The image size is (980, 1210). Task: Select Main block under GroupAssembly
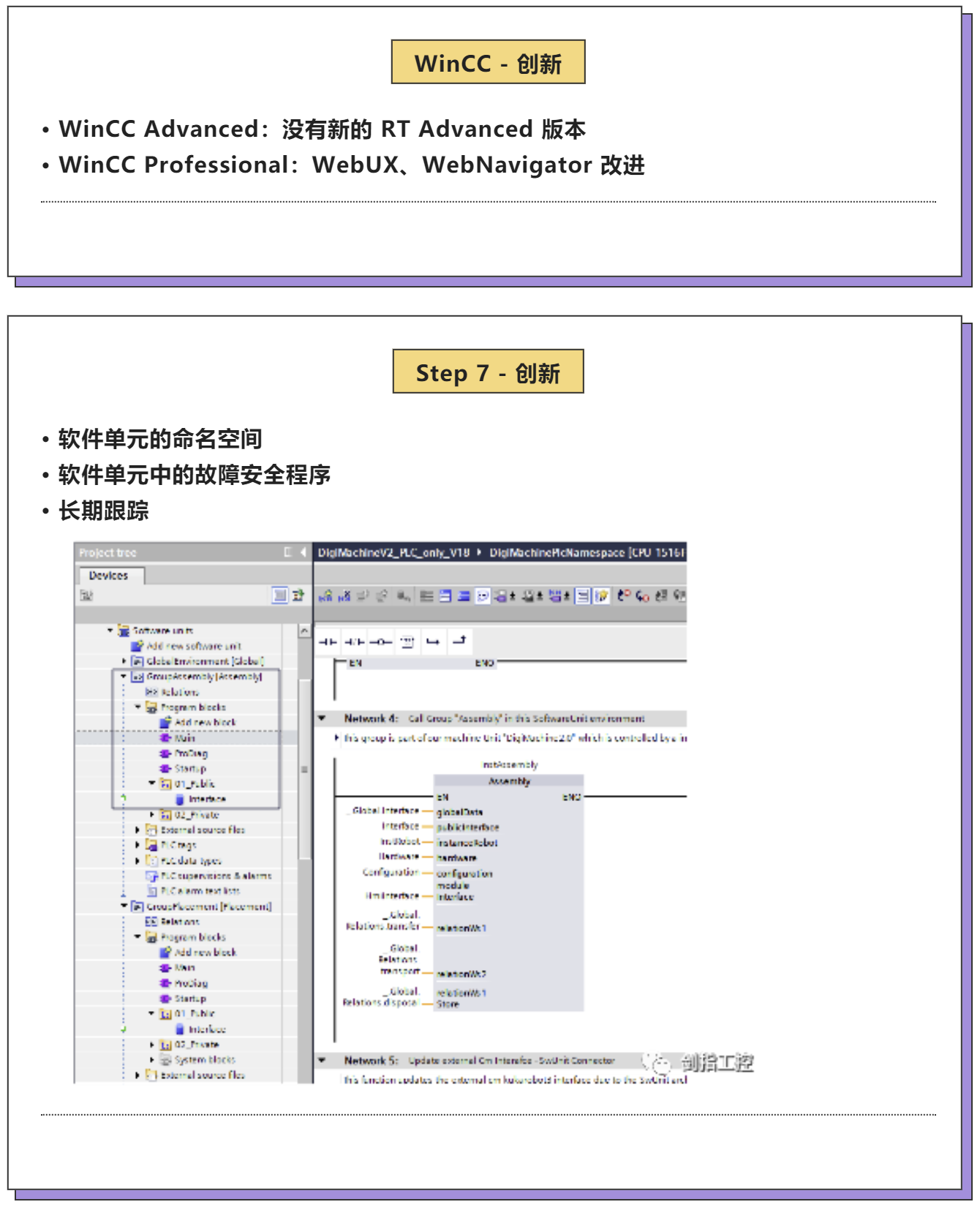[x=178, y=737]
